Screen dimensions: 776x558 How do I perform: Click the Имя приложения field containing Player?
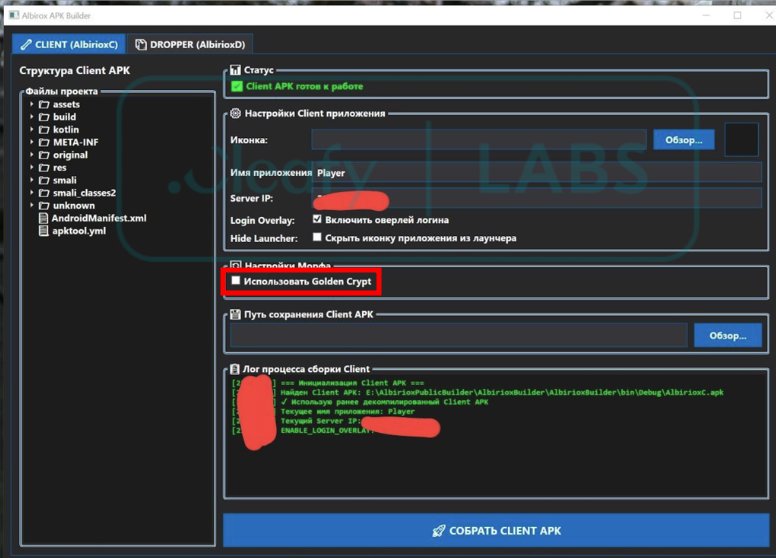(x=536, y=173)
